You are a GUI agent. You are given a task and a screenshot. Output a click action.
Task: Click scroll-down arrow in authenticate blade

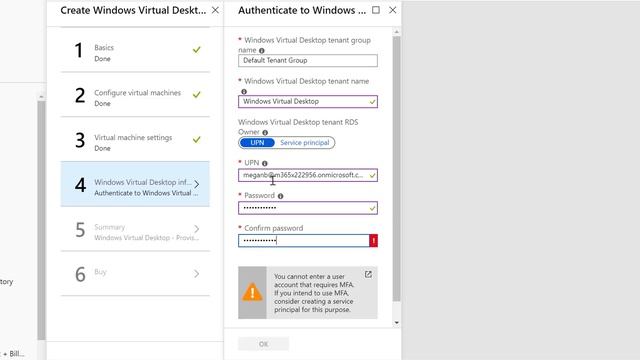pos(396,323)
